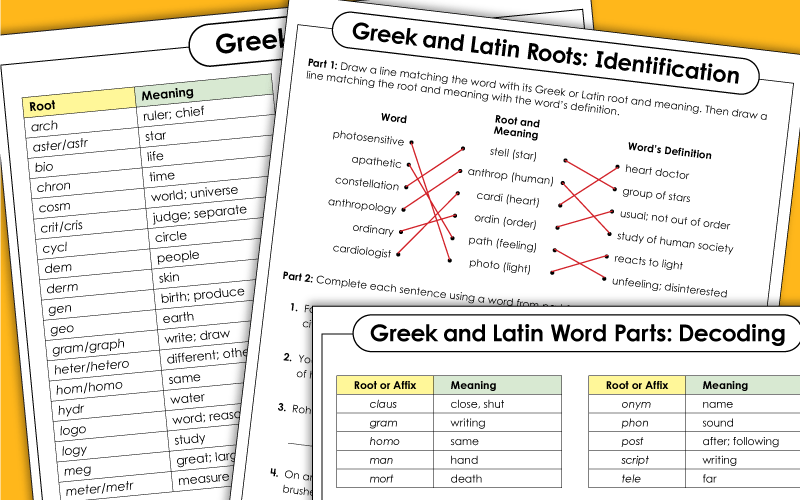Click the meaning 'birth; produce'
This screenshot has width=800, height=500.
point(203,295)
